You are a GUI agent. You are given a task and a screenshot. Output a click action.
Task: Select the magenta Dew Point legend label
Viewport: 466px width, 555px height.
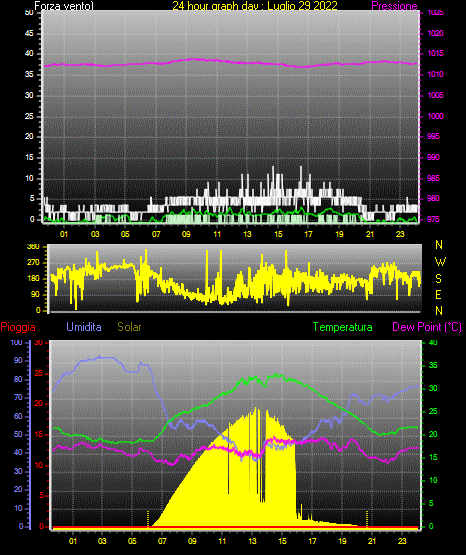coord(427,327)
